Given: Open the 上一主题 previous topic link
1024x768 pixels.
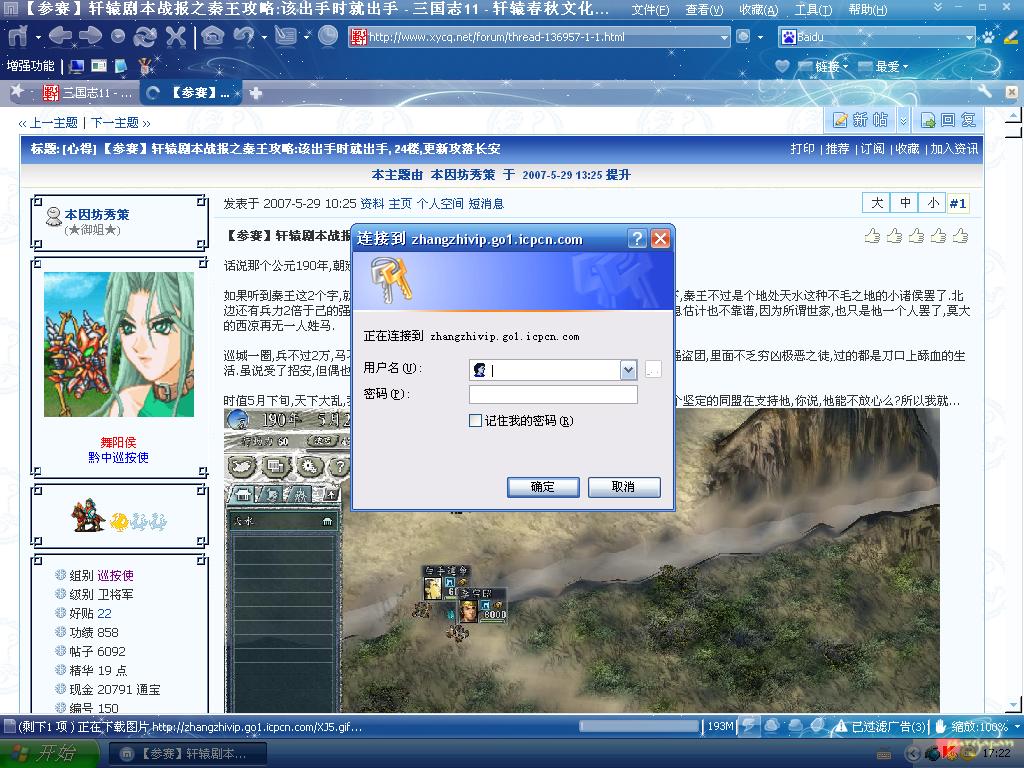Looking at the screenshot, I should tap(54, 123).
